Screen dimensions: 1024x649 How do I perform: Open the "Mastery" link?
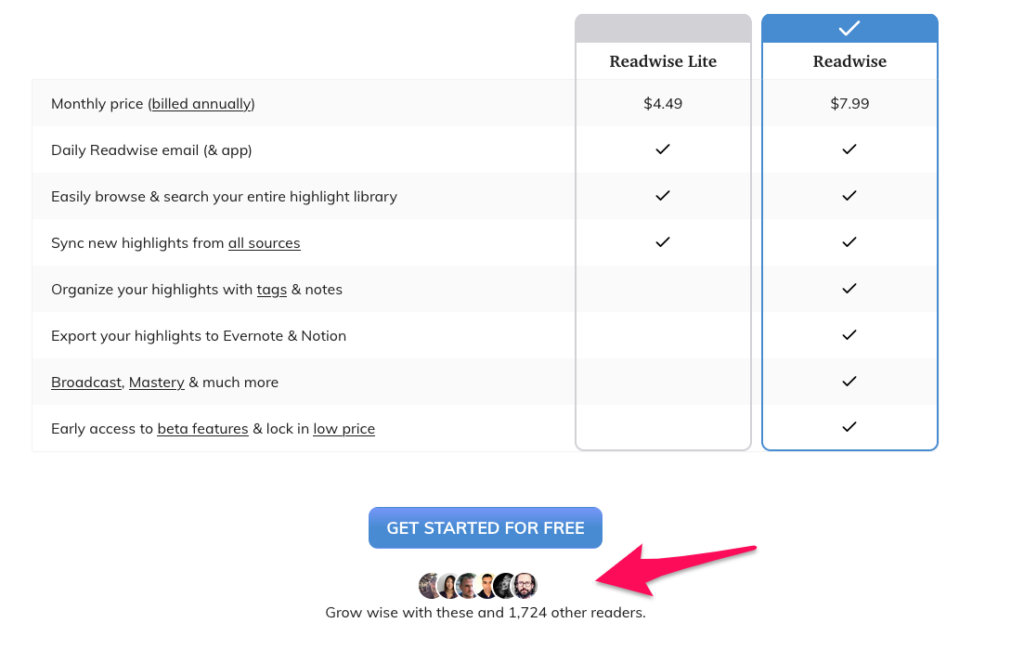coord(156,382)
